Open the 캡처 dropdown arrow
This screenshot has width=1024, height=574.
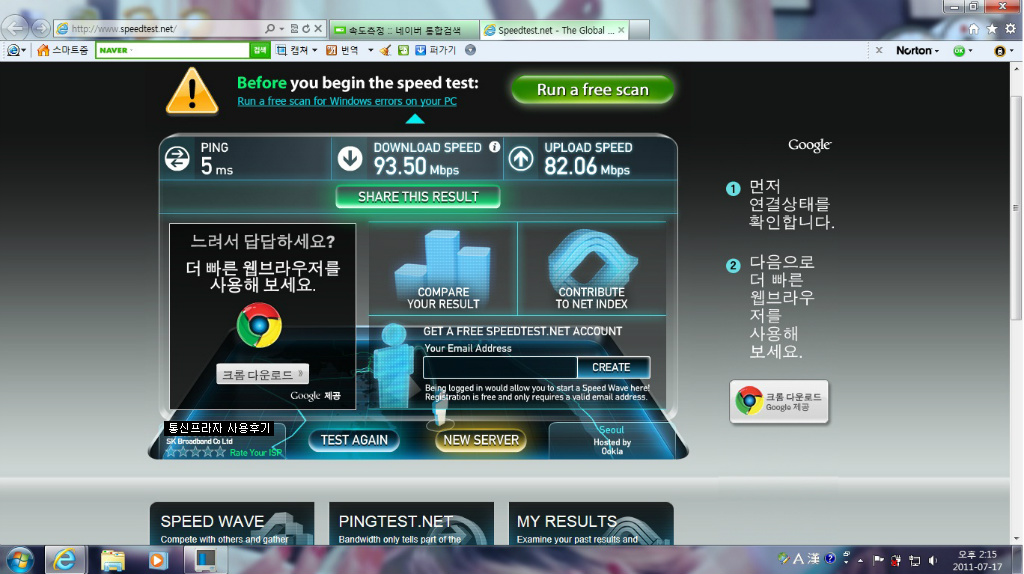coord(315,50)
